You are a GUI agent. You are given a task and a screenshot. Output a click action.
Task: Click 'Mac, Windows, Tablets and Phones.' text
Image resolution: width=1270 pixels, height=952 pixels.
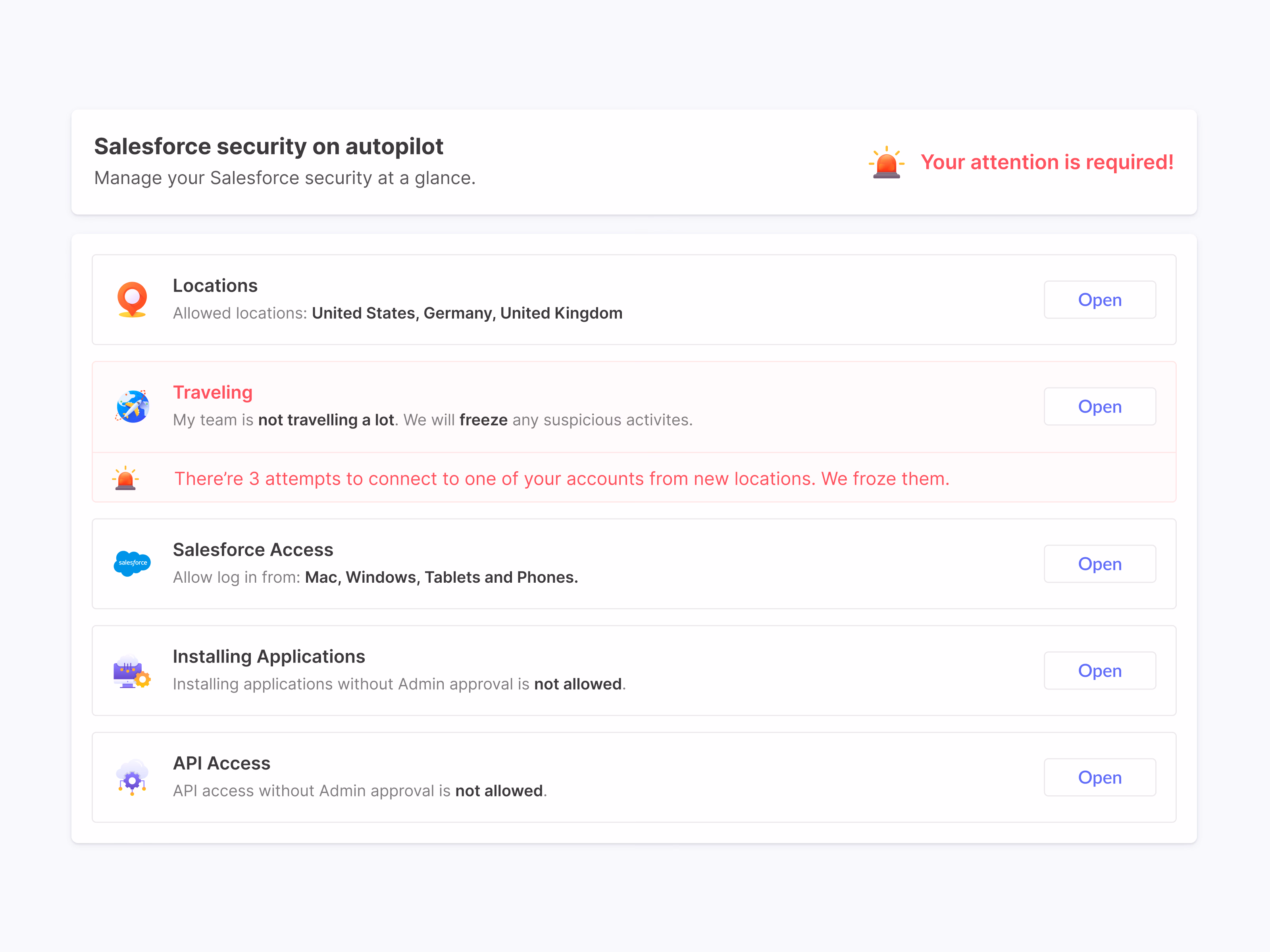click(441, 577)
